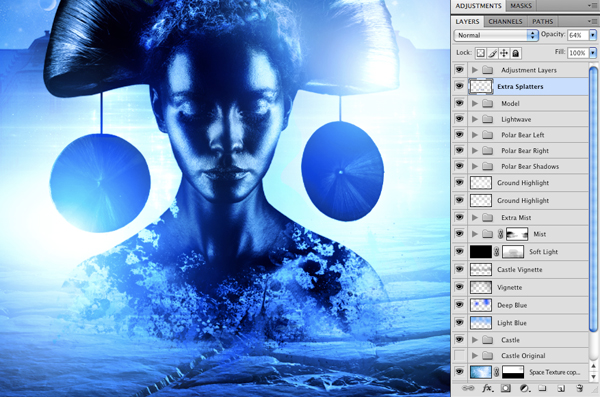Toggle visibility of the Model group

[x=459, y=103]
